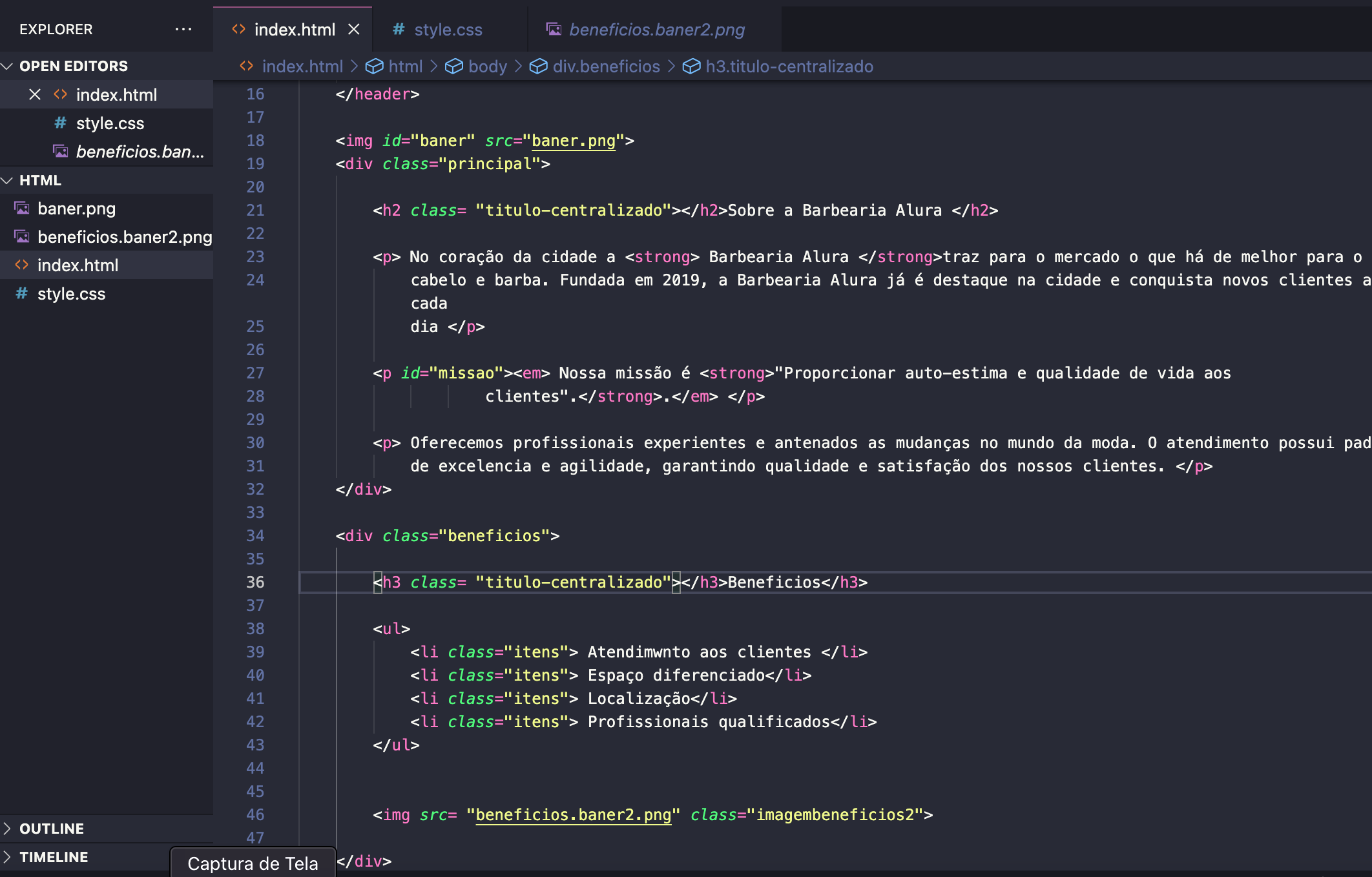Open index.html from Open Editors list

pos(116,95)
